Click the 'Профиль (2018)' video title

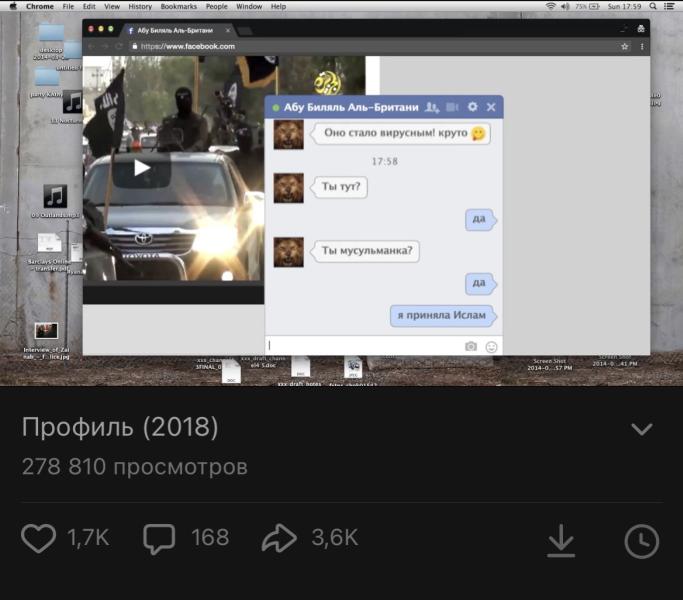coord(120,427)
